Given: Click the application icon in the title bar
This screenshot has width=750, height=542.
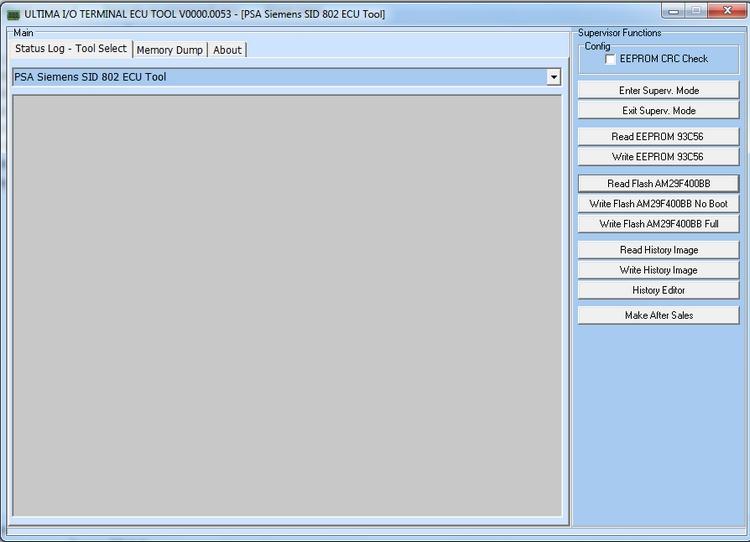Looking at the screenshot, I should (13, 15).
